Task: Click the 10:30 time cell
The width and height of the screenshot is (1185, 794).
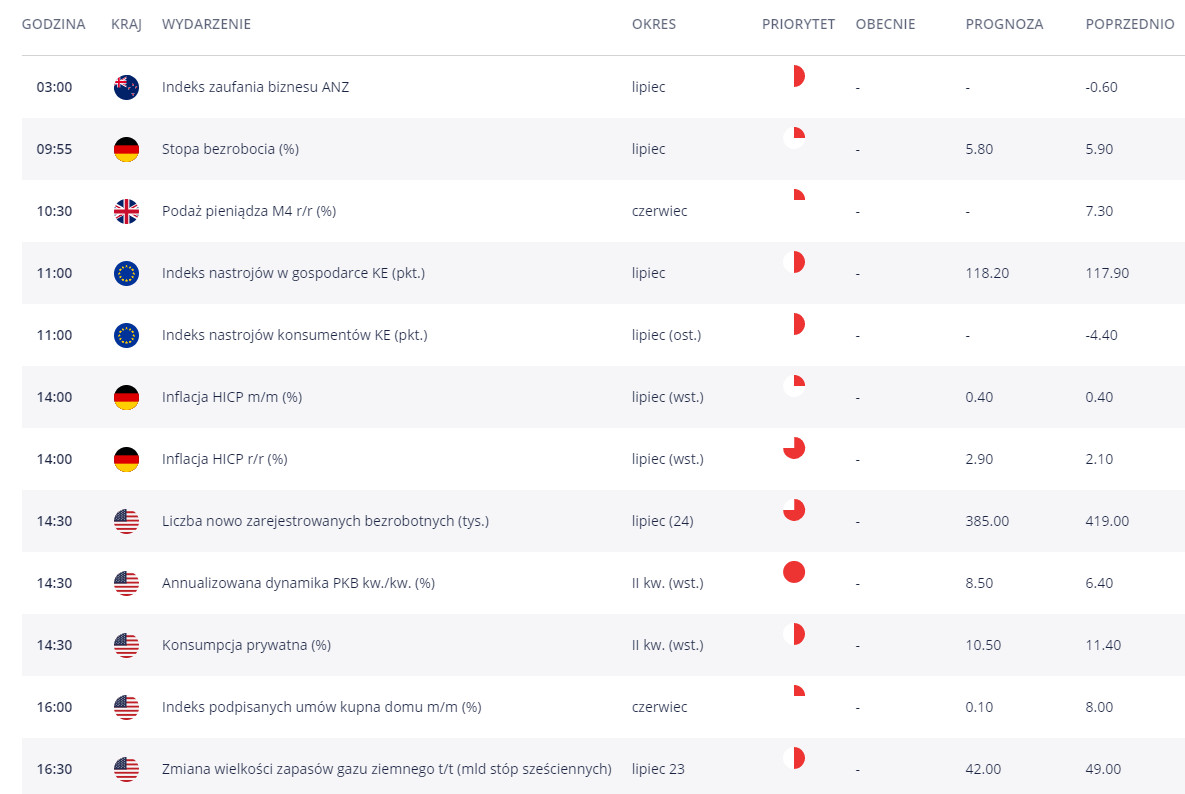Action: click(54, 211)
